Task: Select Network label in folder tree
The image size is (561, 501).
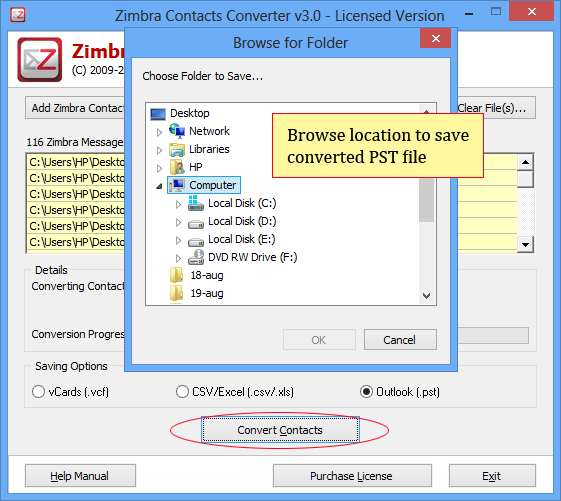Action: (209, 131)
